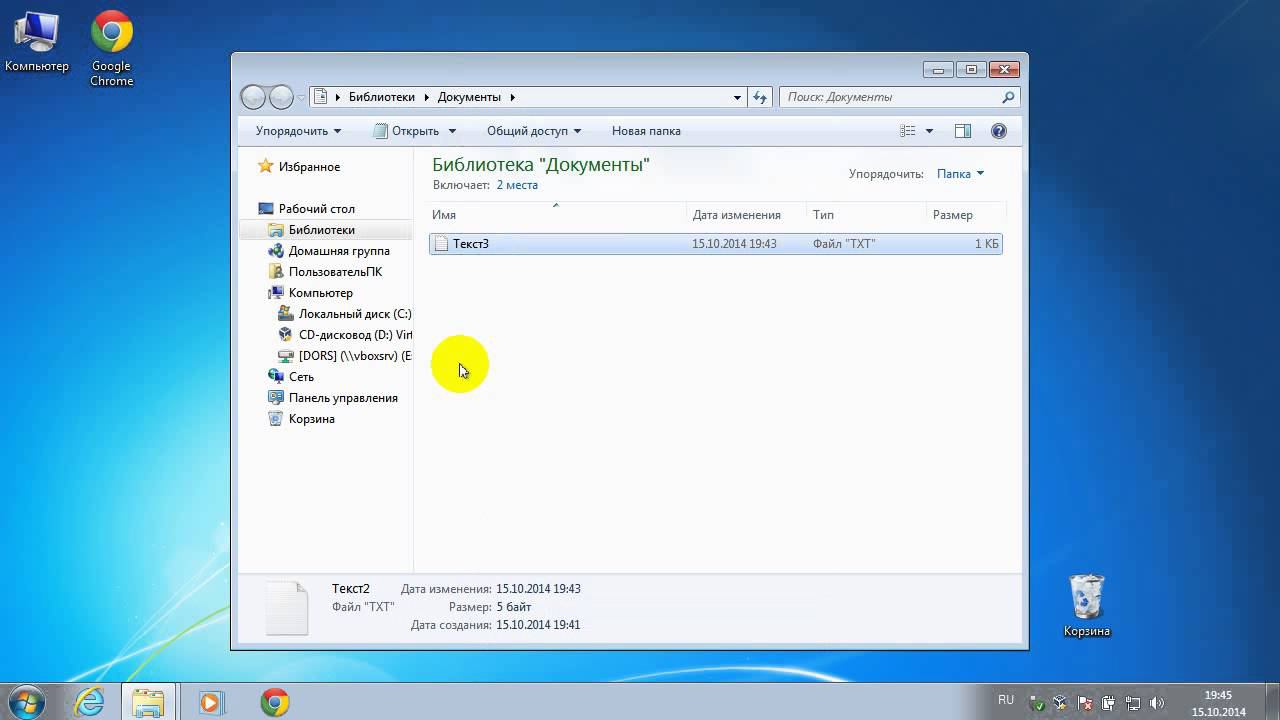Click the Корзина recycle bin on the desktop
This screenshot has height=720, width=1280.
(1087, 606)
